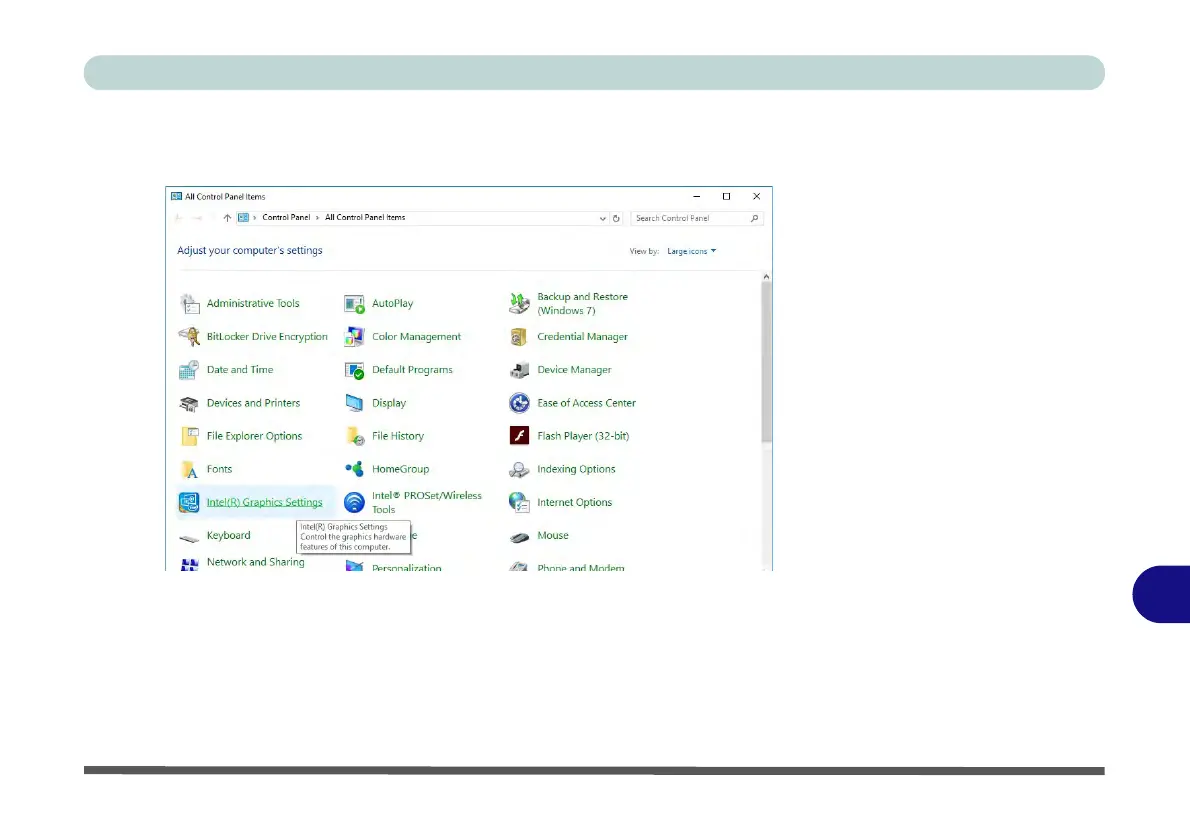Expand the View by Large icons dropdown
The height and width of the screenshot is (838, 1190).
[692, 251]
